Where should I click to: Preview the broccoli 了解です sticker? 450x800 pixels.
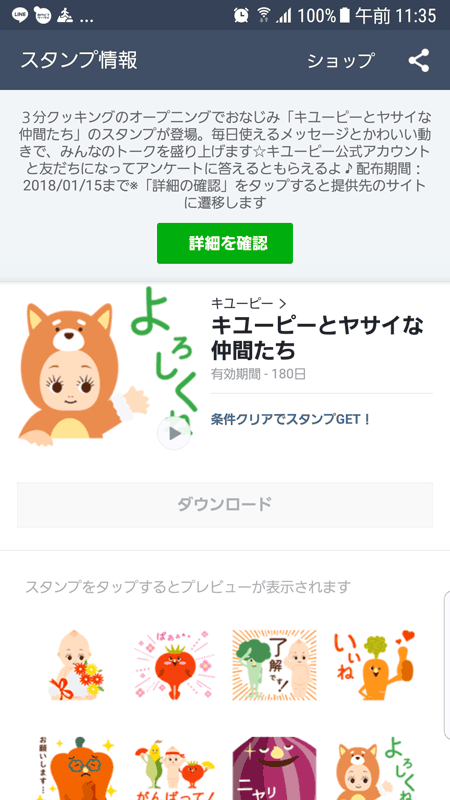coord(274,665)
